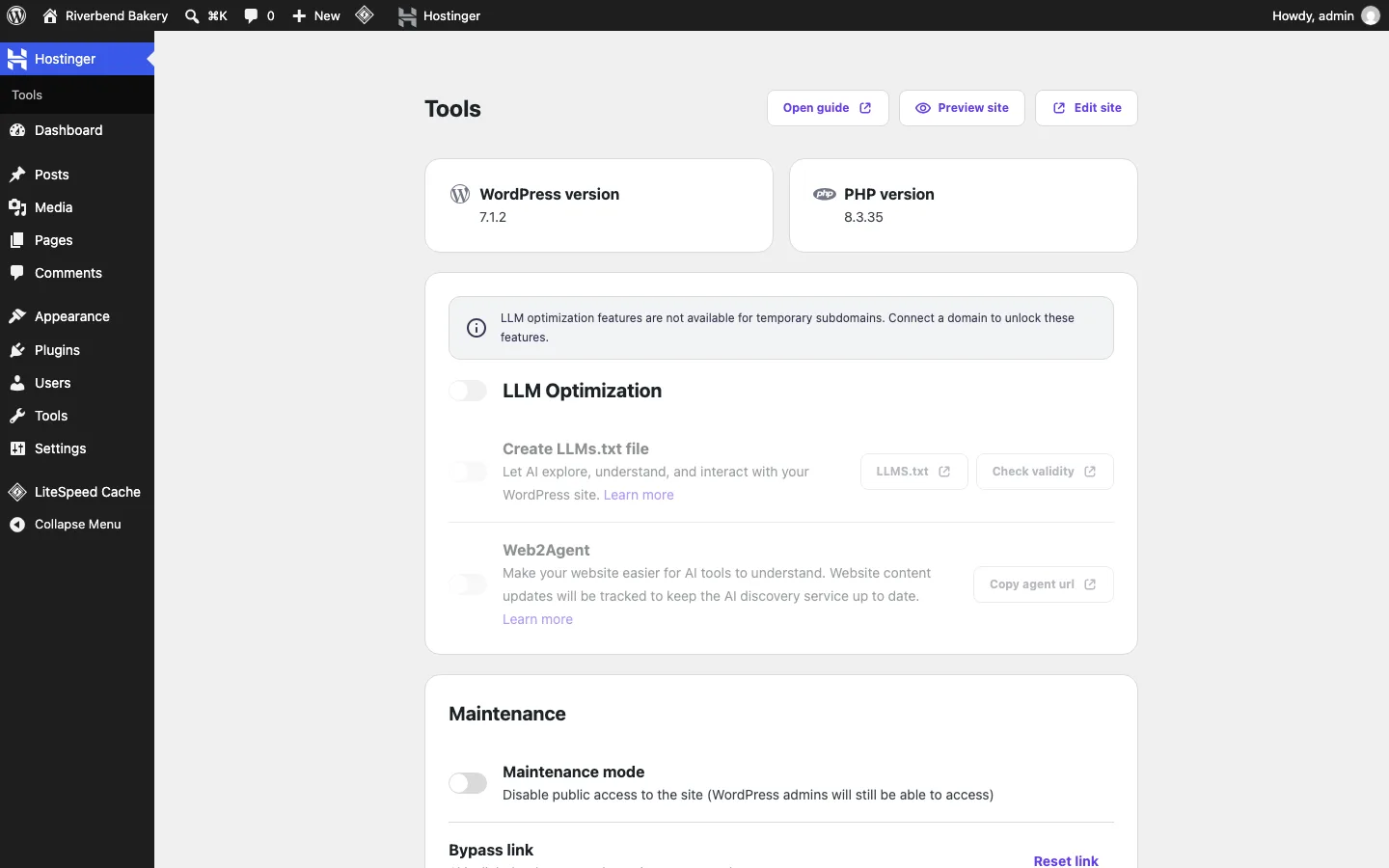The image size is (1389, 868).
Task: Click the Plugins plug icon in sidebar
Action: pyautogui.click(x=17, y=350)
